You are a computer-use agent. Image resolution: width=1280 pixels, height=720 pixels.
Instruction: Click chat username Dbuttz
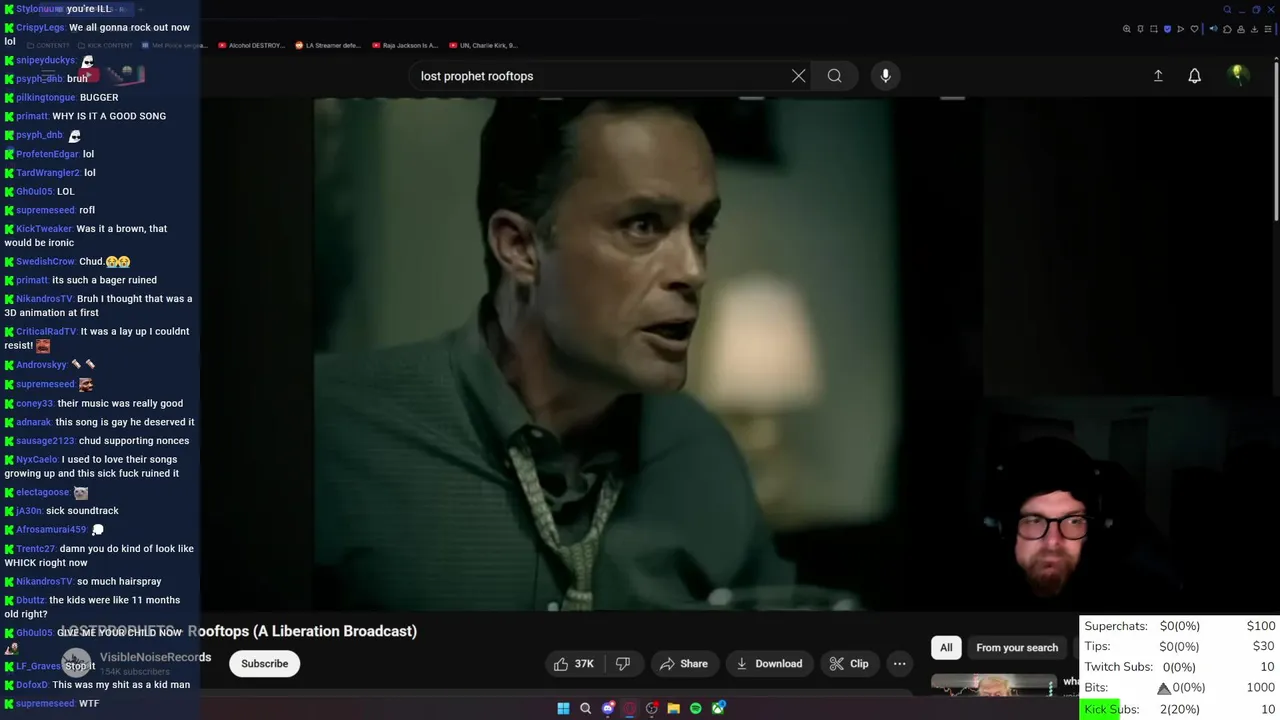(x=31, y=601)
